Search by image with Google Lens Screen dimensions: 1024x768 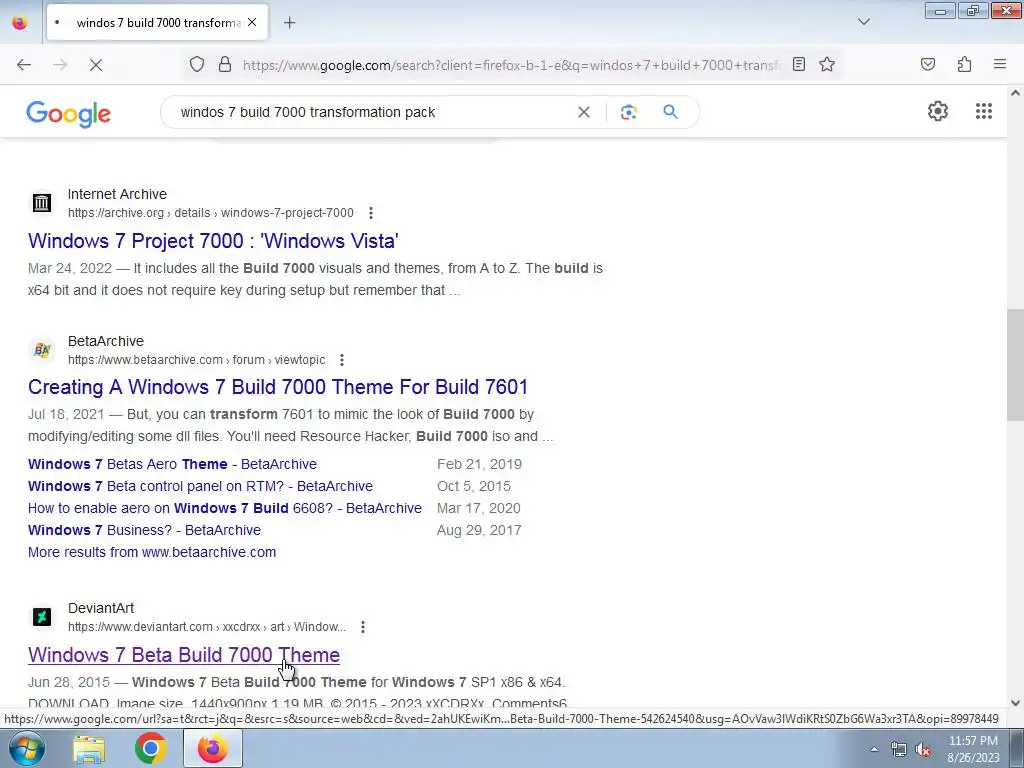pos(628,112)
